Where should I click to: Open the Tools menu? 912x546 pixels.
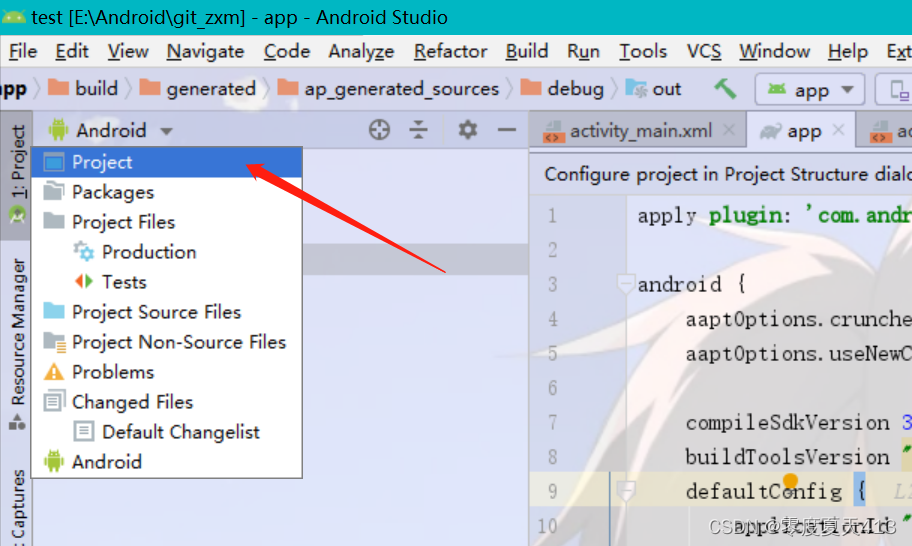click(643, 52)
